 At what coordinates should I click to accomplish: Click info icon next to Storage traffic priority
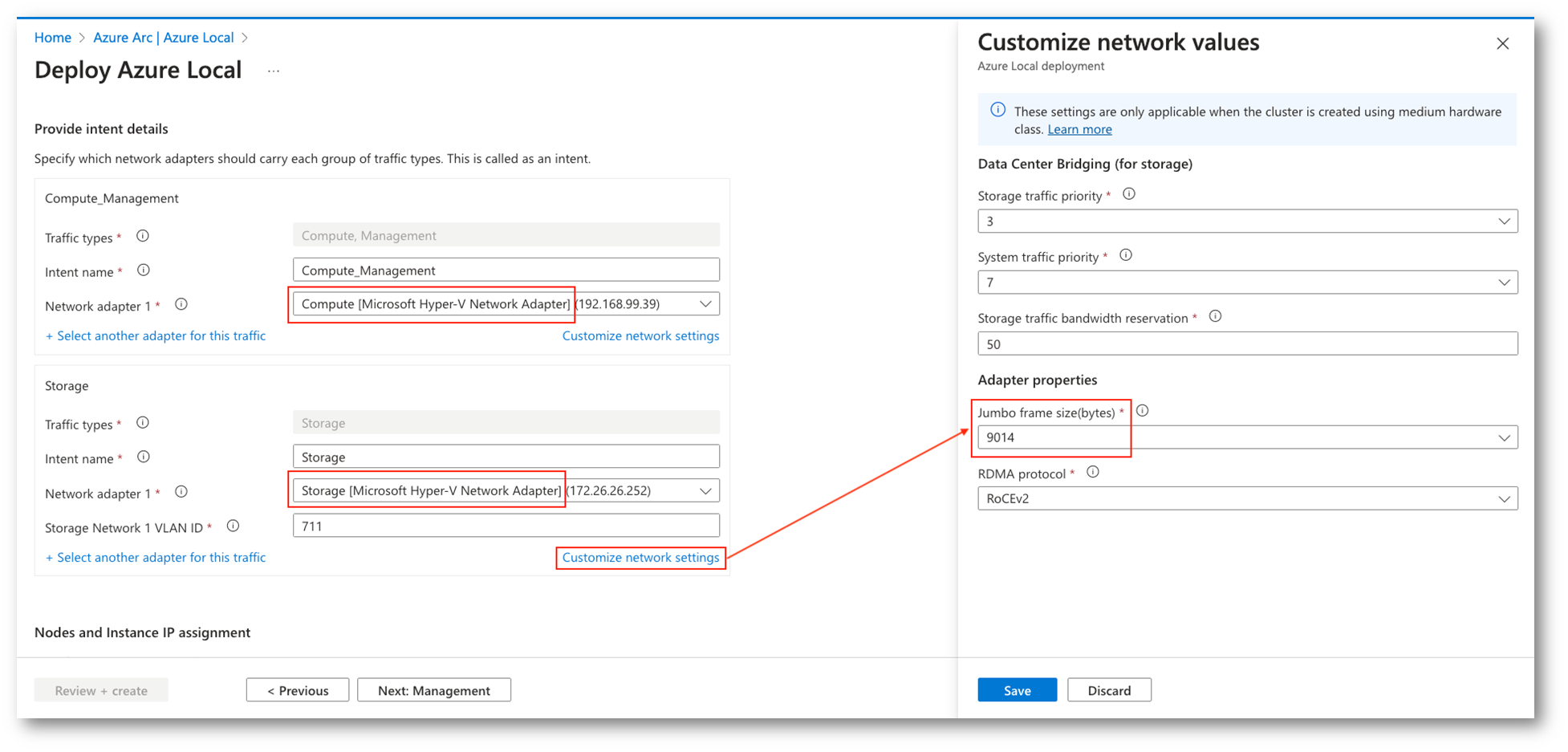[1128, 194]
